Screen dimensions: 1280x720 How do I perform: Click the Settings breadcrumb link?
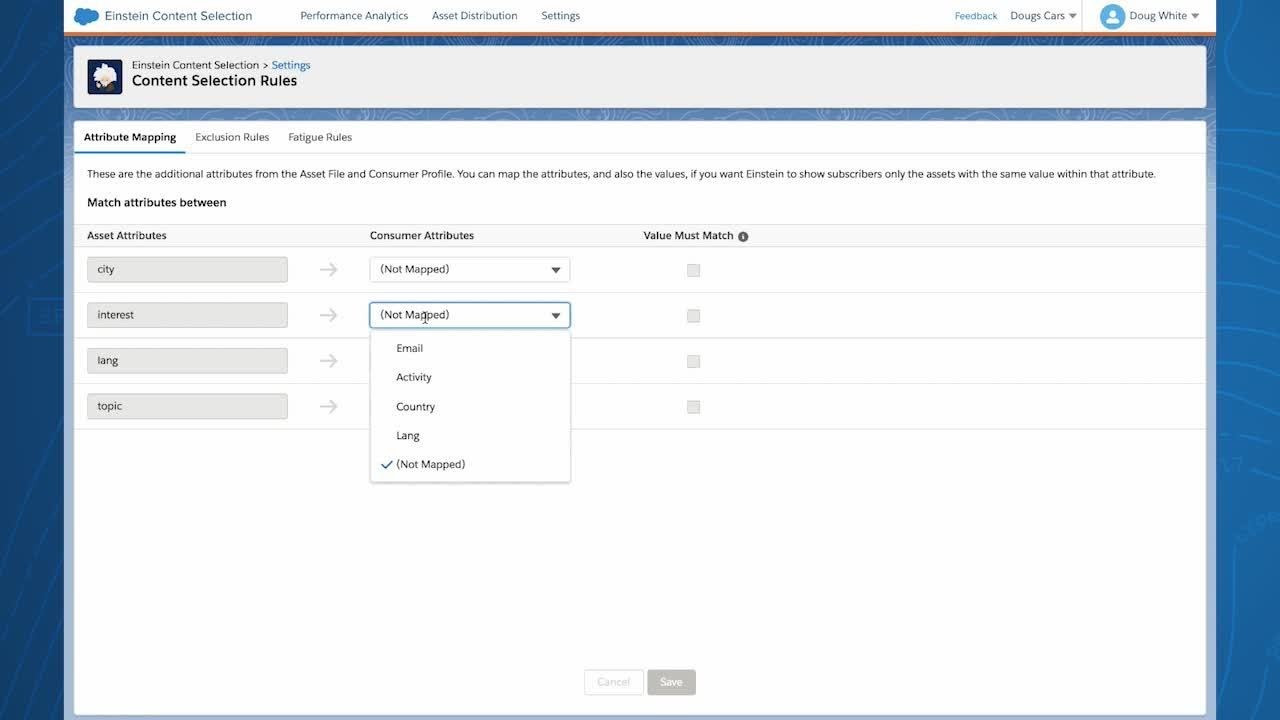coord(291,65)
